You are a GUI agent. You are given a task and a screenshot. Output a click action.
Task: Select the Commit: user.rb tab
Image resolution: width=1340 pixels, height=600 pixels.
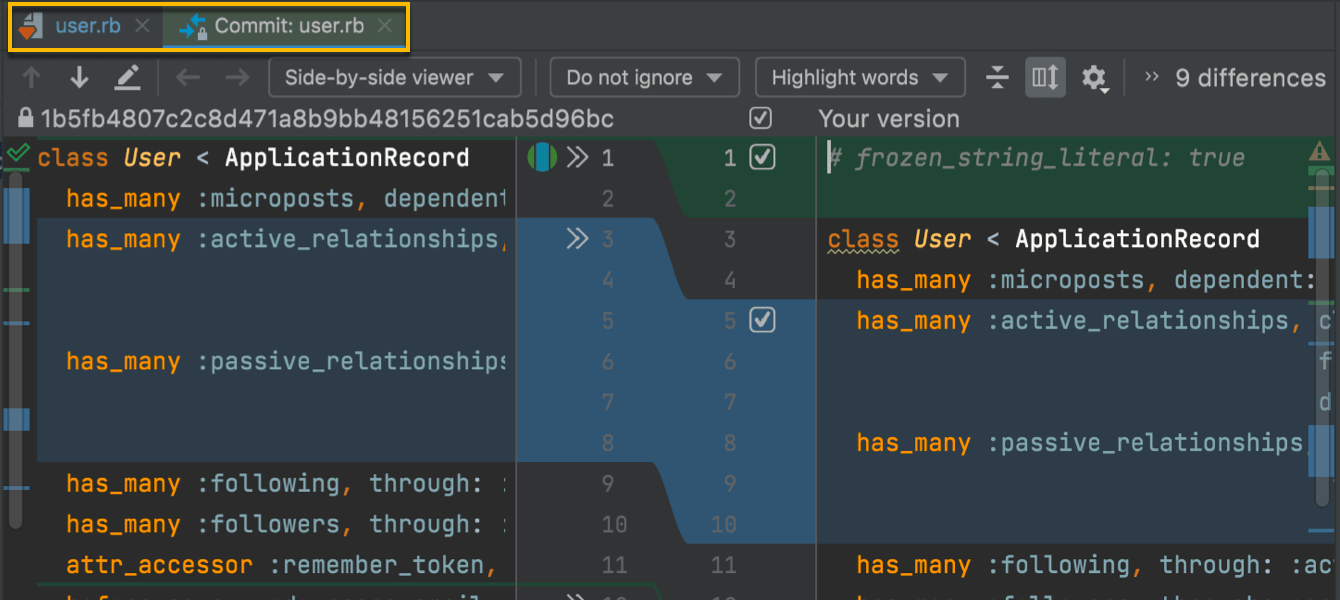pyautogui.click(x=288, y=26)
